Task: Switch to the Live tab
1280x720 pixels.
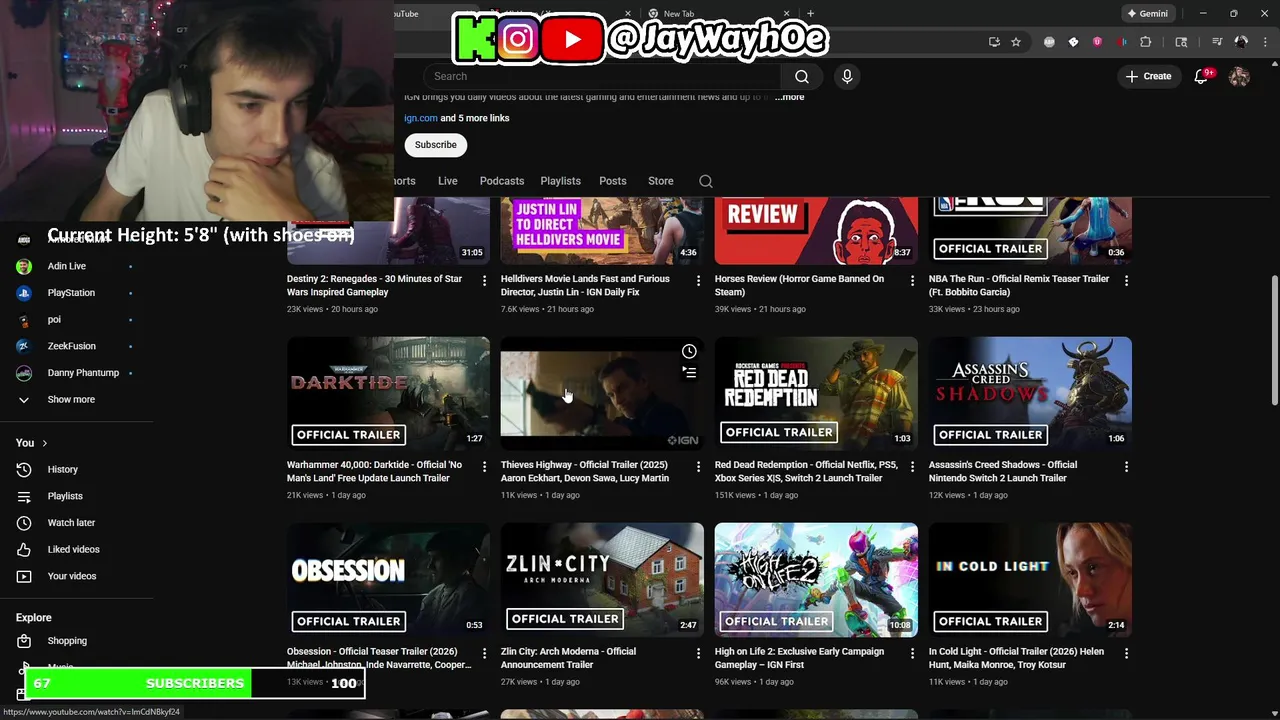Action: coord(447,181)
